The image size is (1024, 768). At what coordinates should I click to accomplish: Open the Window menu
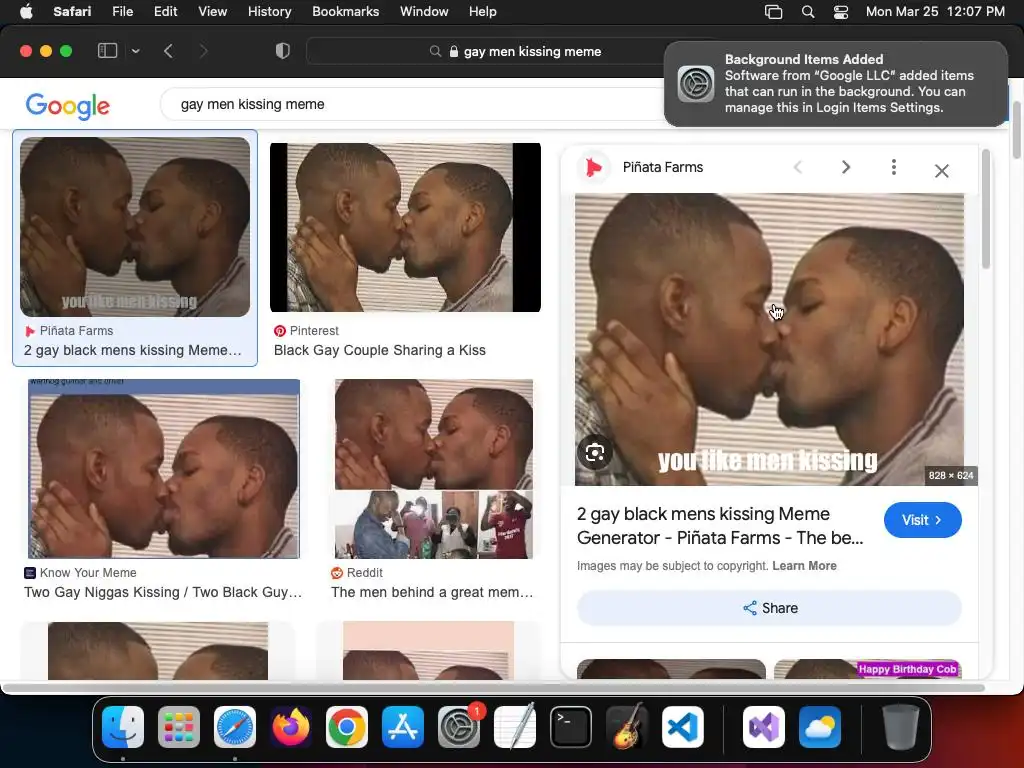[424, 12]
